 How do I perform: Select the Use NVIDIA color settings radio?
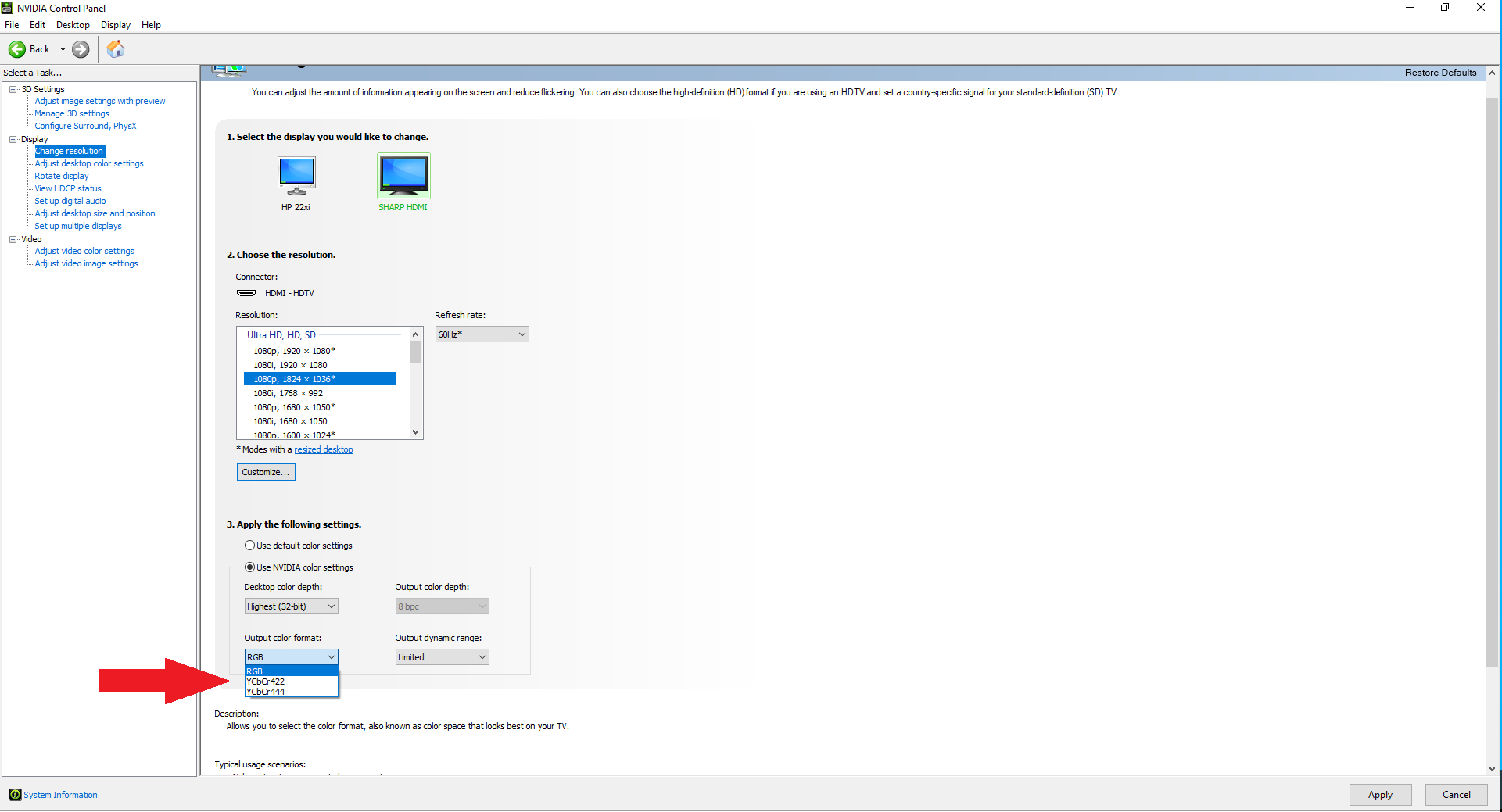point(250,567)
